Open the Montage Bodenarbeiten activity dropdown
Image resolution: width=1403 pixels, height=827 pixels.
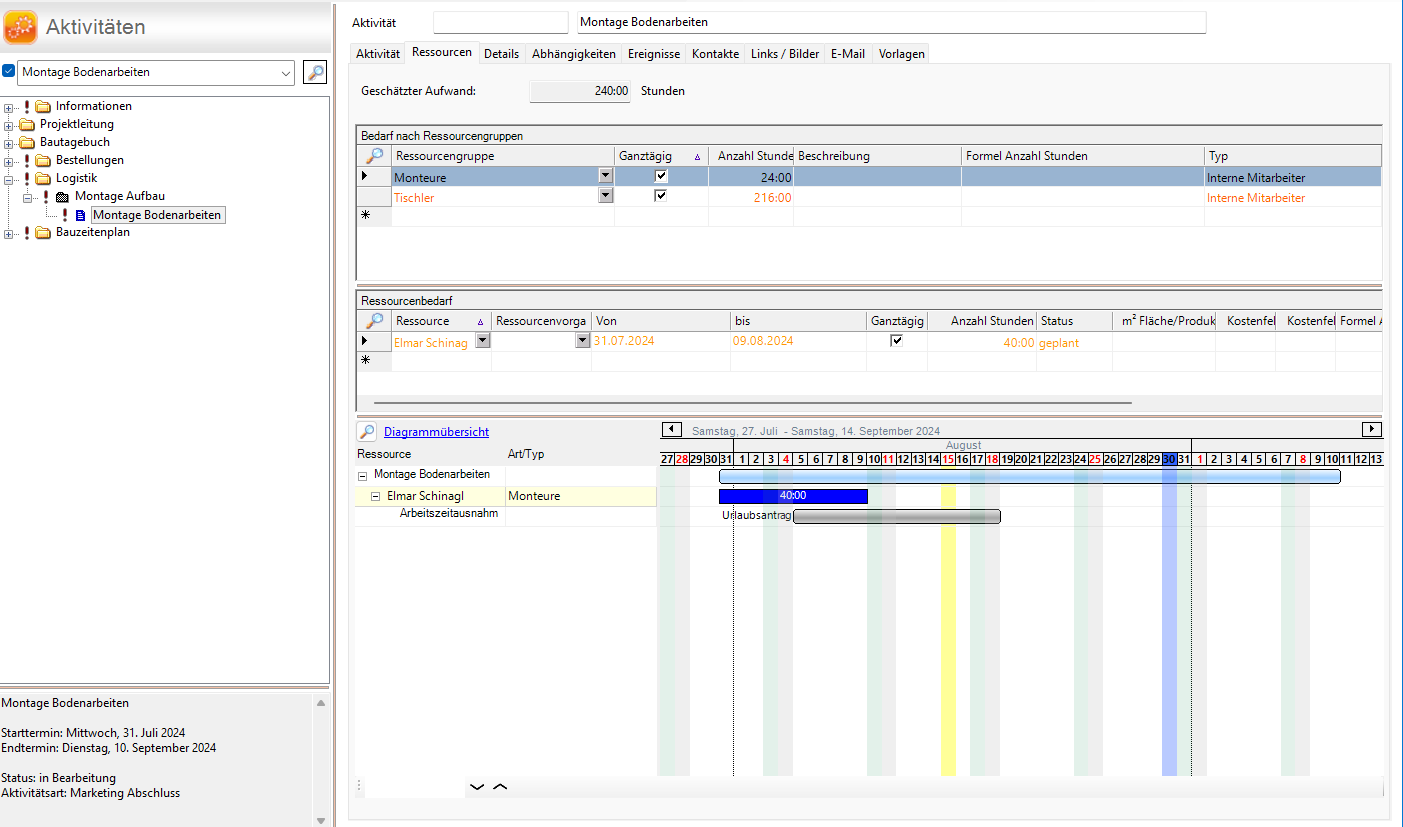[x=287, y=72]
